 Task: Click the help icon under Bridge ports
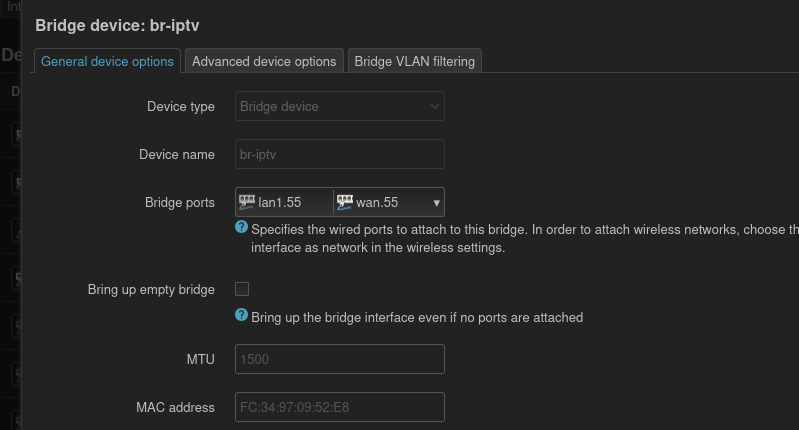coord(241,227)
